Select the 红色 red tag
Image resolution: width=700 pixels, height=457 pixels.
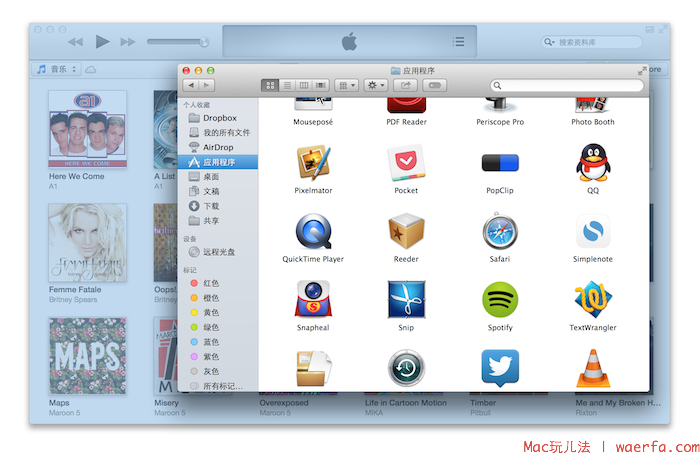click(x=218, y=283)
